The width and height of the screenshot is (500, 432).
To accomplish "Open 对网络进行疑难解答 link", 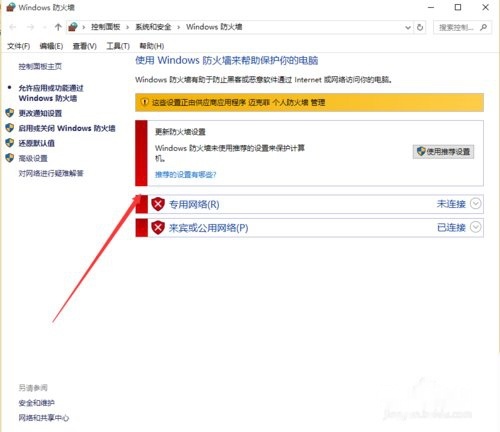I will pos(51,173).
